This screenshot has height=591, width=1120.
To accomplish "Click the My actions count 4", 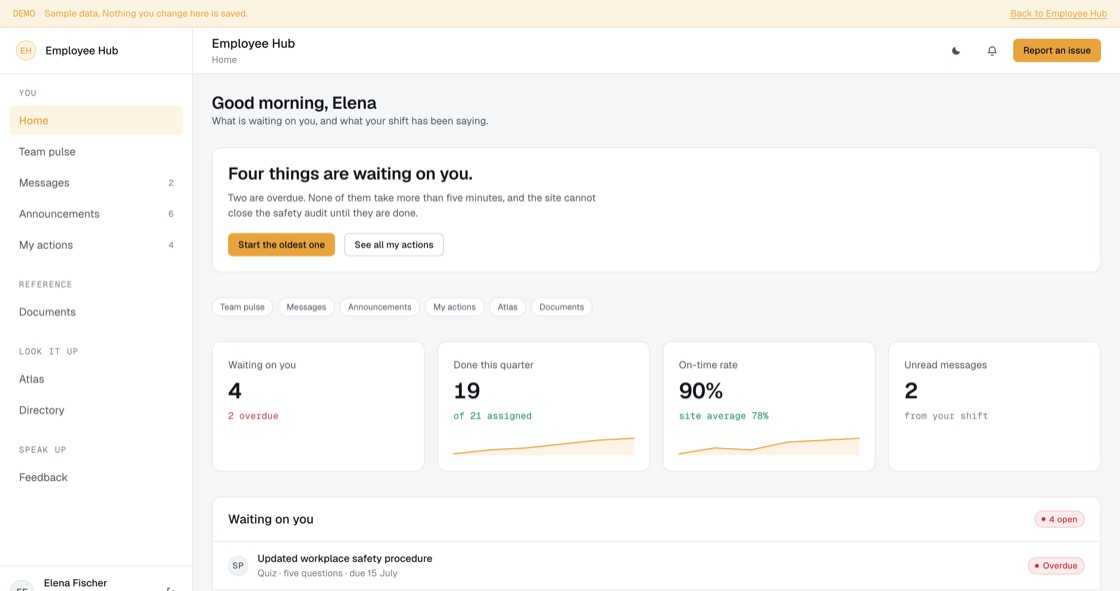I will coord(171,245).
